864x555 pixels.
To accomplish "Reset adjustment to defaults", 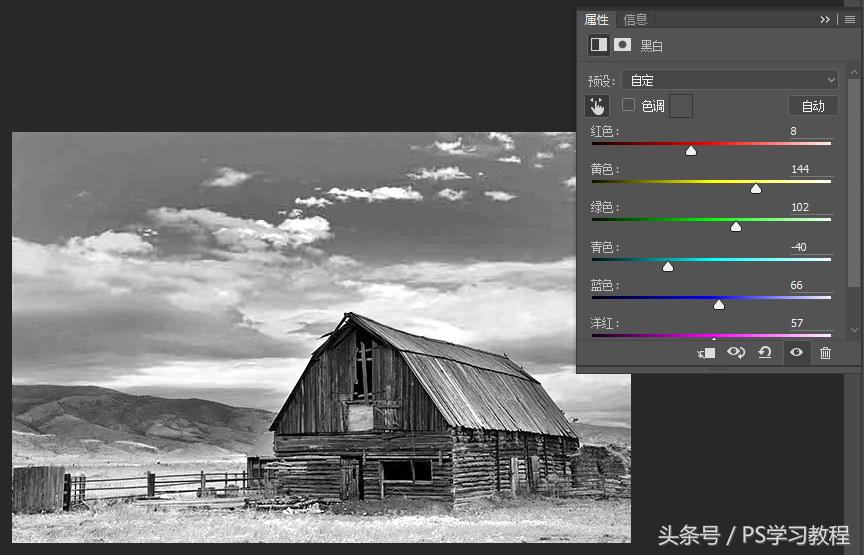I will [x=765, y=353].
